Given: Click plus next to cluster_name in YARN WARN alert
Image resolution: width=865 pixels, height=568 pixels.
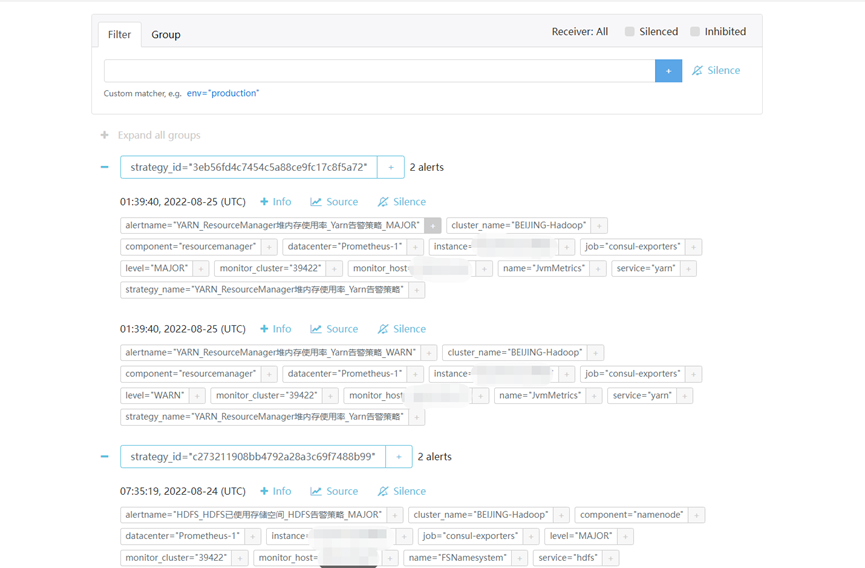Looking at the screenshot, I should 596,353.
